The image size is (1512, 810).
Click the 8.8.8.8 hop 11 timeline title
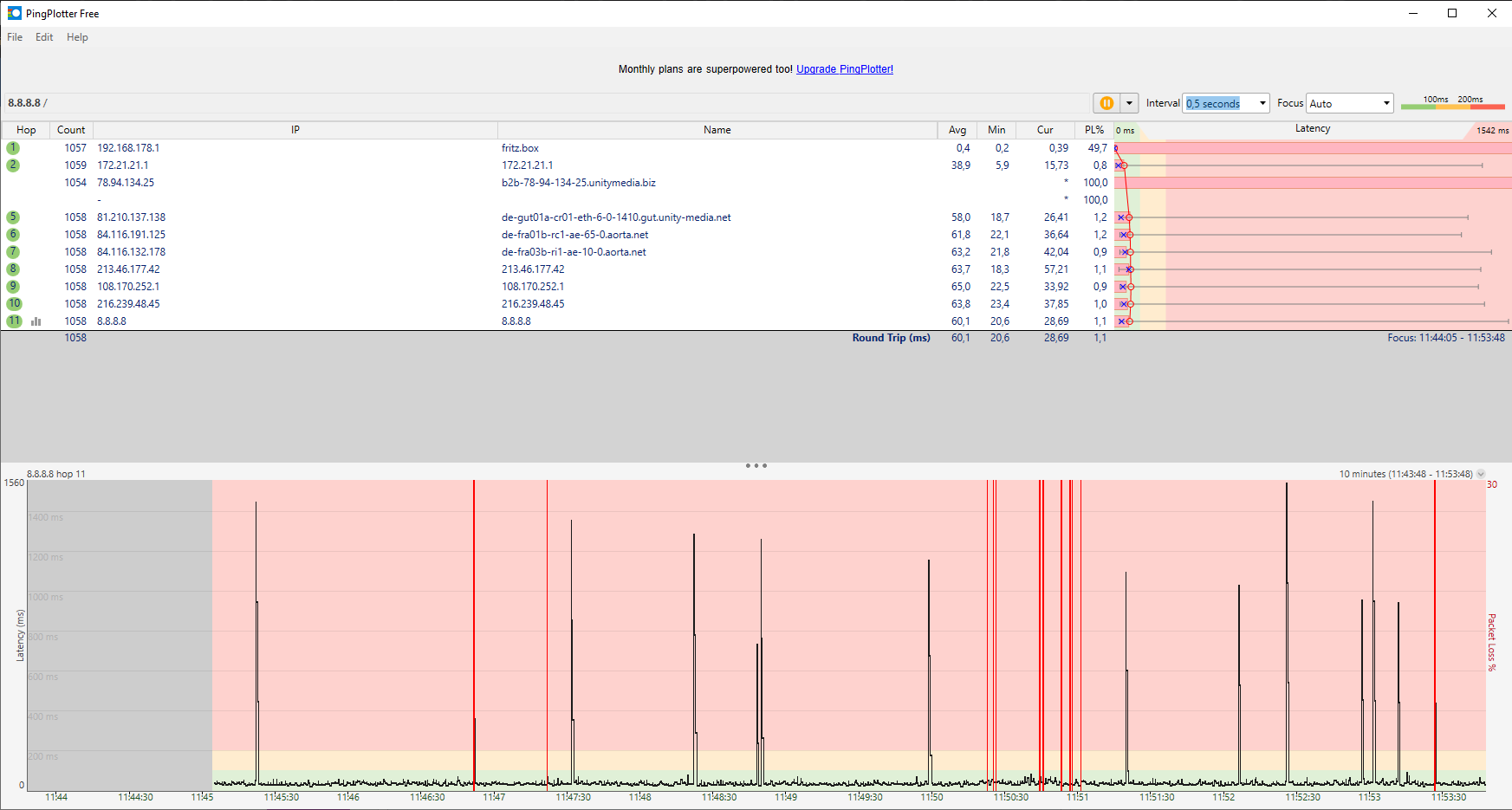pyautogui.click(x=56, y=474)
